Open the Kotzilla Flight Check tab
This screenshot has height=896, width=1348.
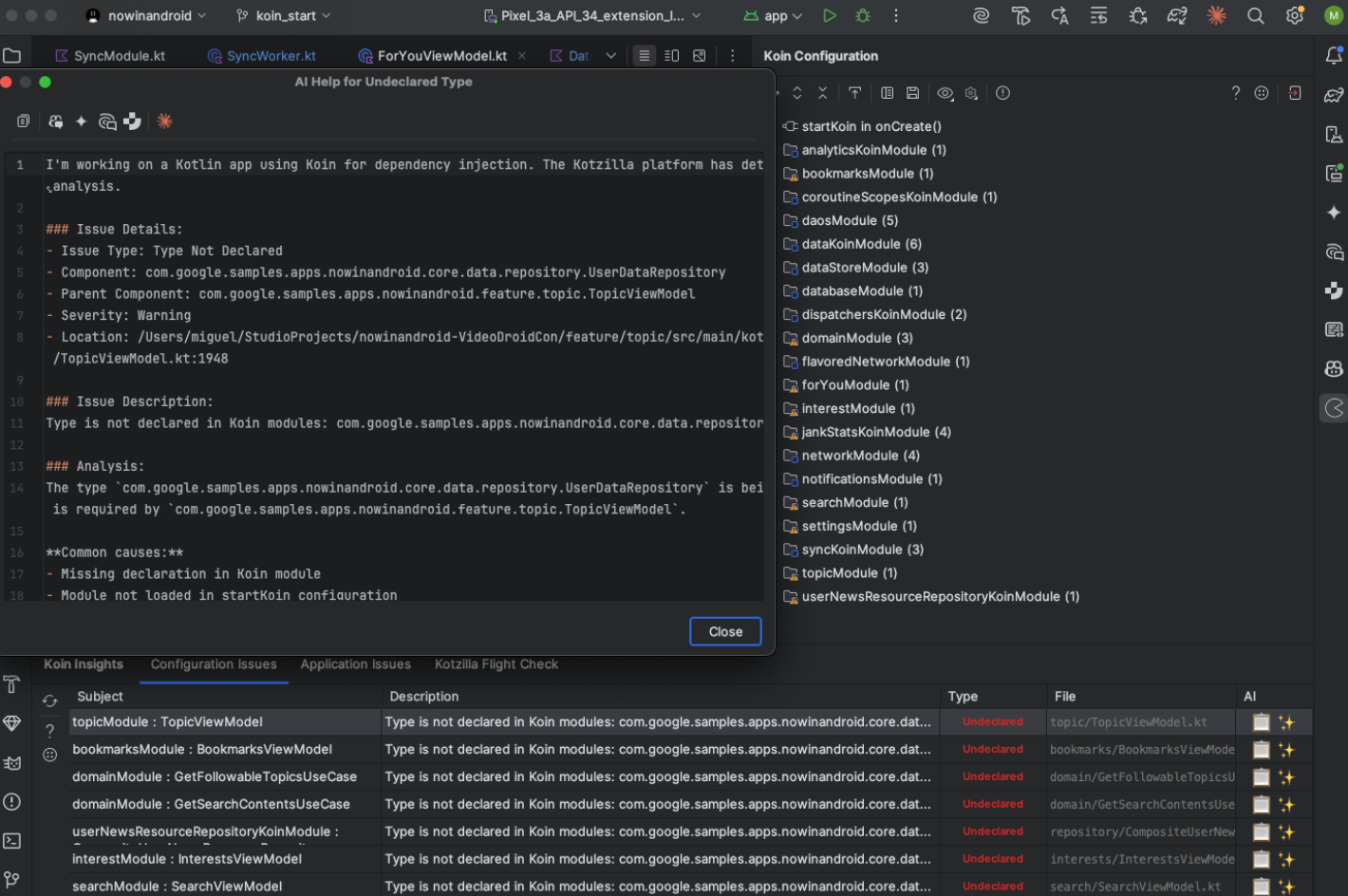(x=496, y=664)
